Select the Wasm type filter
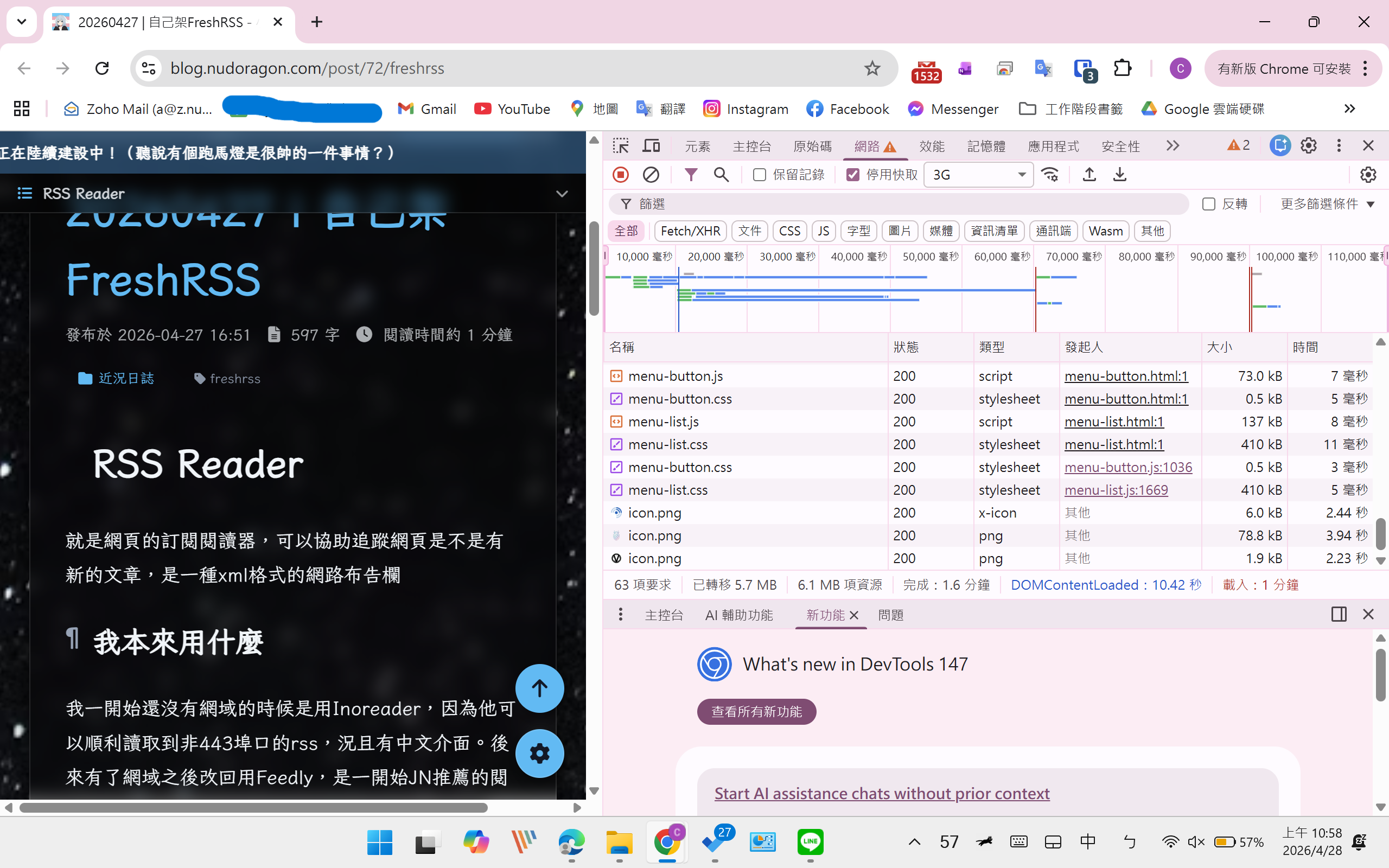 pos(1105,231)
